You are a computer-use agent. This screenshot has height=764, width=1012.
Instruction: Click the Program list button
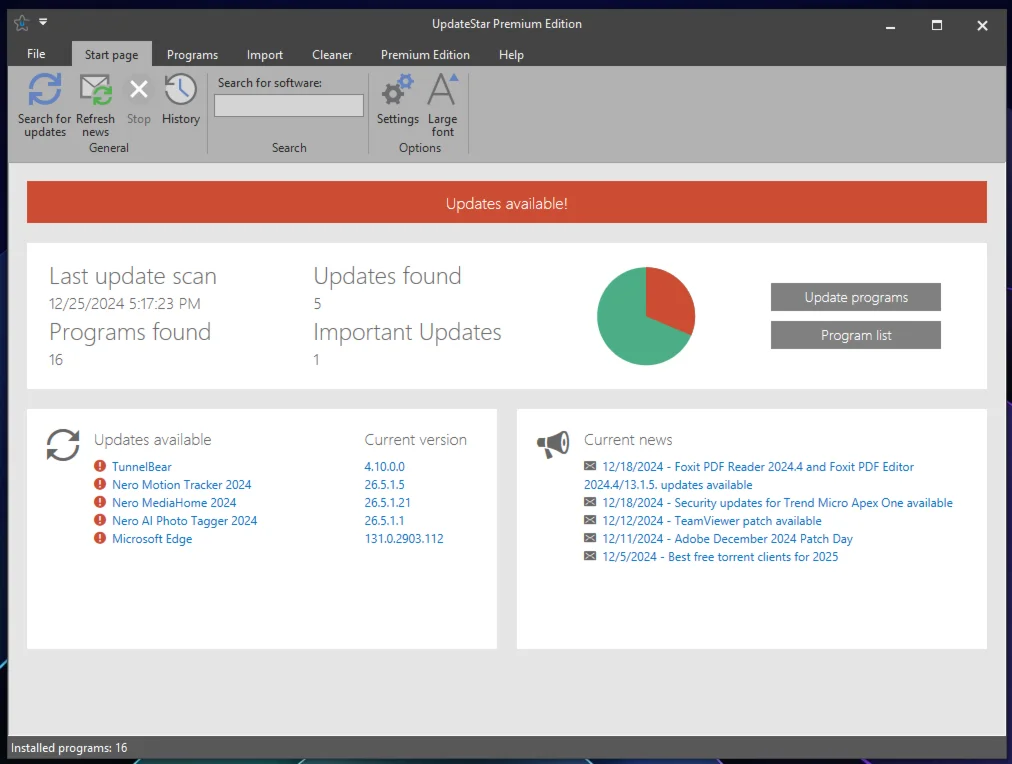(855, 335)
